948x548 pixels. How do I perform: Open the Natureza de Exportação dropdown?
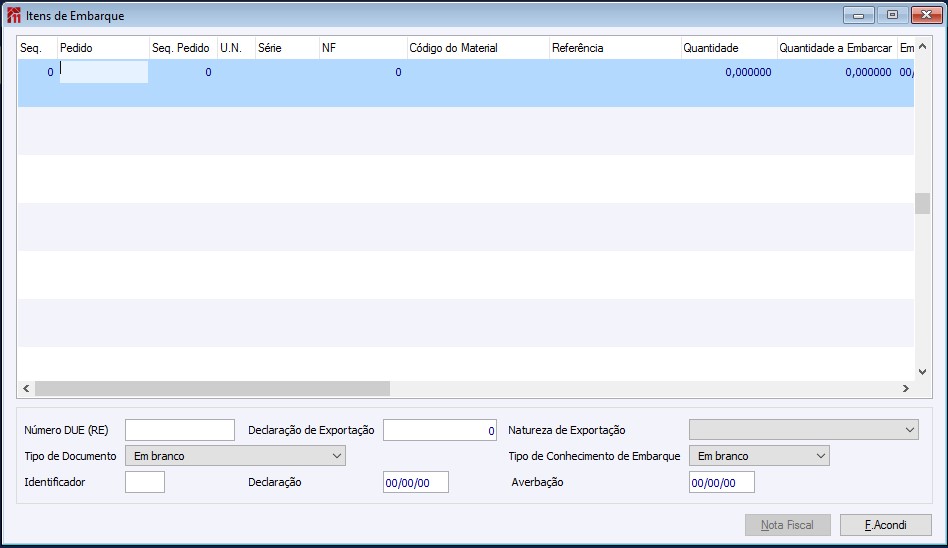pyautogui.click(x=803, y=430)
